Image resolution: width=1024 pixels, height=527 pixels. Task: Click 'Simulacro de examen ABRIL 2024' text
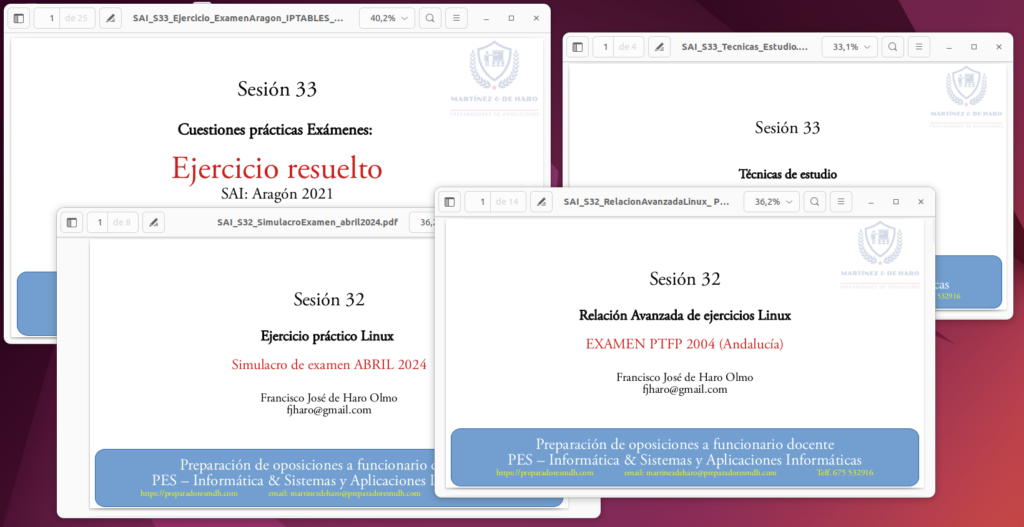coord(328,365)
